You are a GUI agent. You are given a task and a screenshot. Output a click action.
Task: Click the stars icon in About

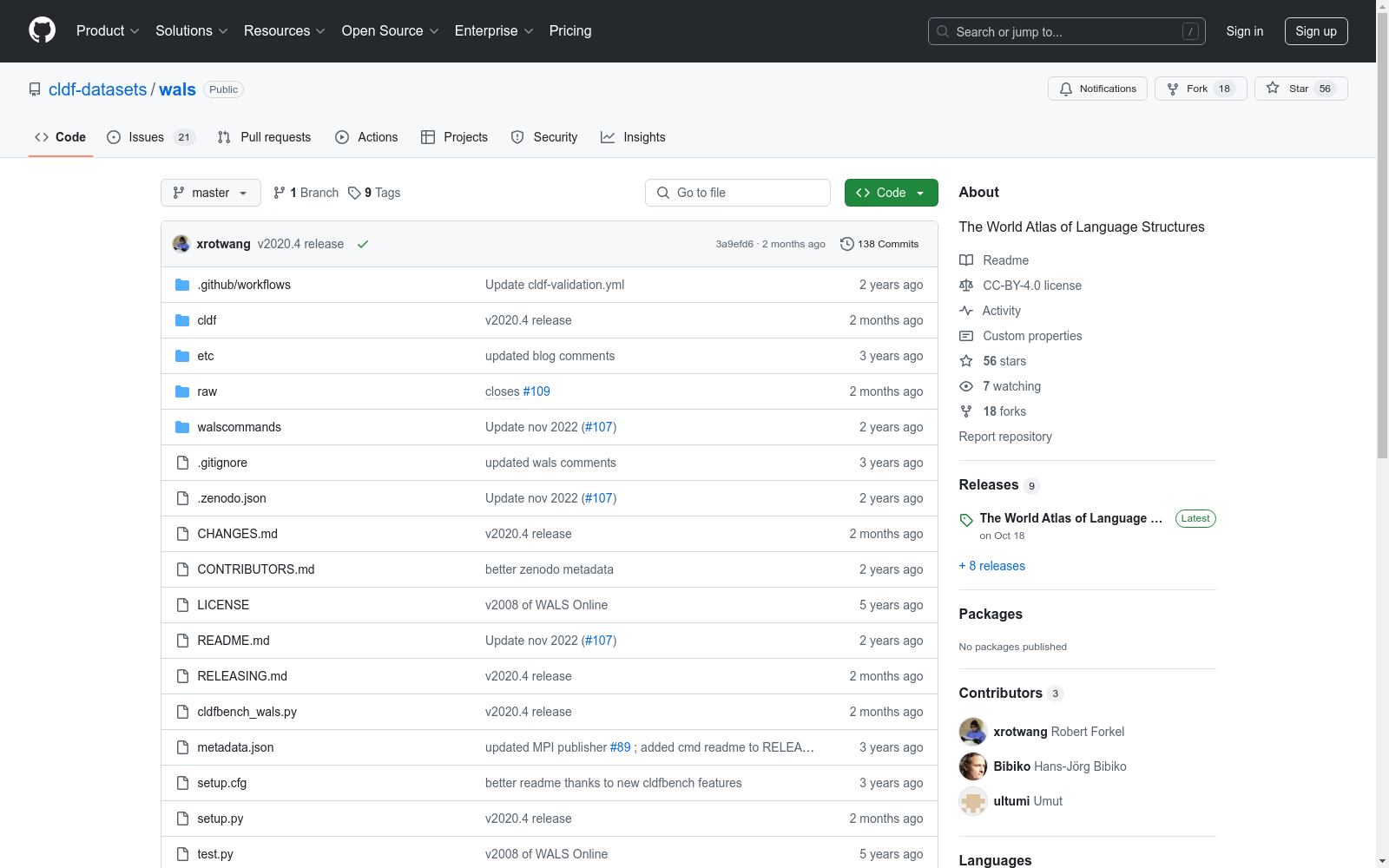[x=966, y=361]
